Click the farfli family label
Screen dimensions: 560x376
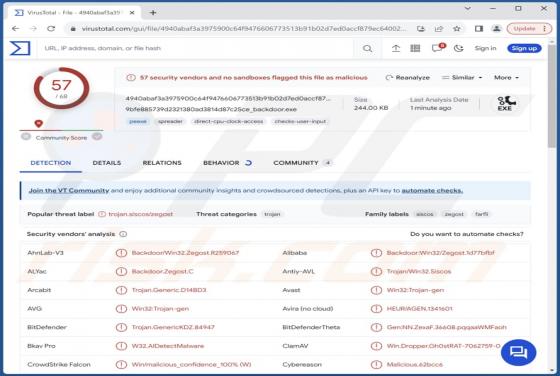(x=481, y=214)
